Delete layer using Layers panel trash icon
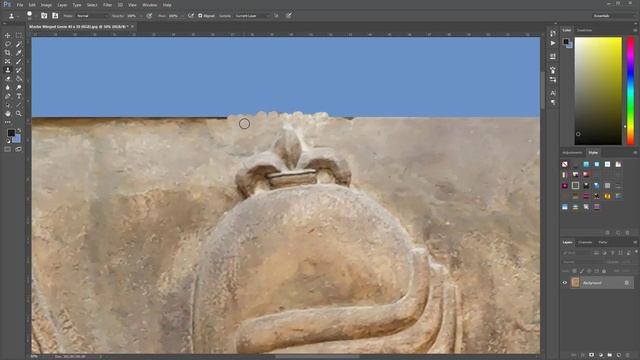The width and height of the screenshot is (640, 360). click(x=628, y=355)
